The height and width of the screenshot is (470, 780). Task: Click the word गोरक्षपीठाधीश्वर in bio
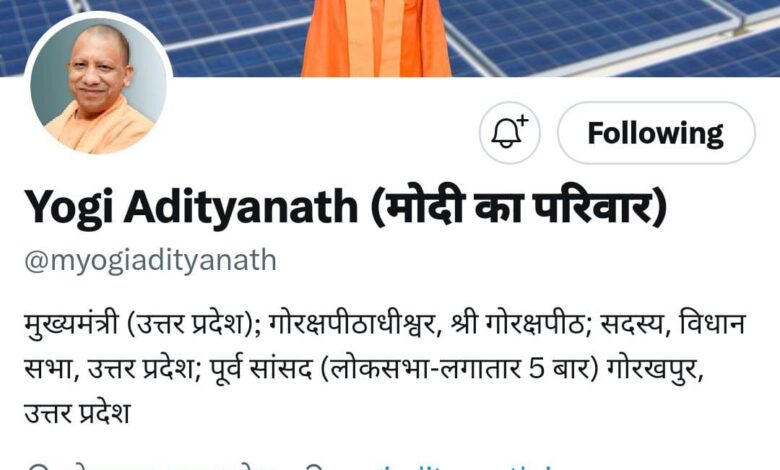click(352, 323)
